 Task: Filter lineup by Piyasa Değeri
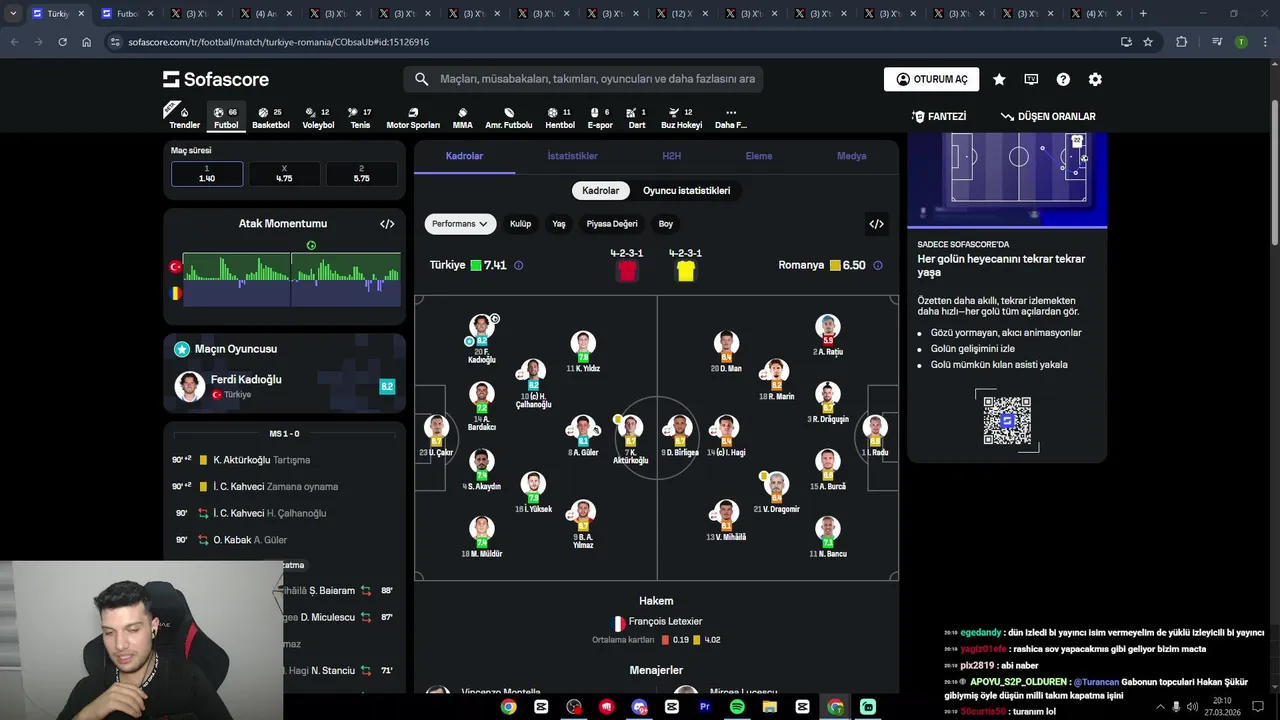612,224
